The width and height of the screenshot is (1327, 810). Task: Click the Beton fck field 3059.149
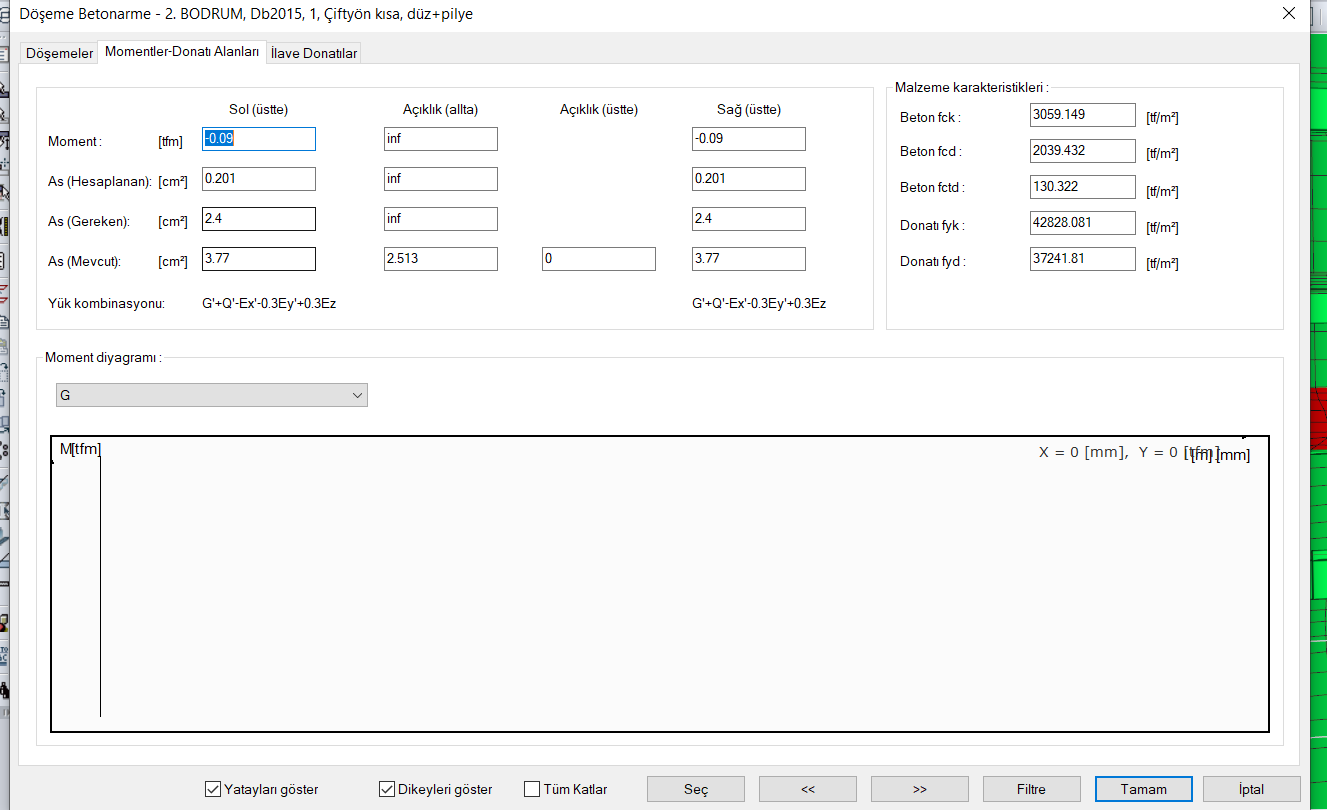coord(1083,115)
